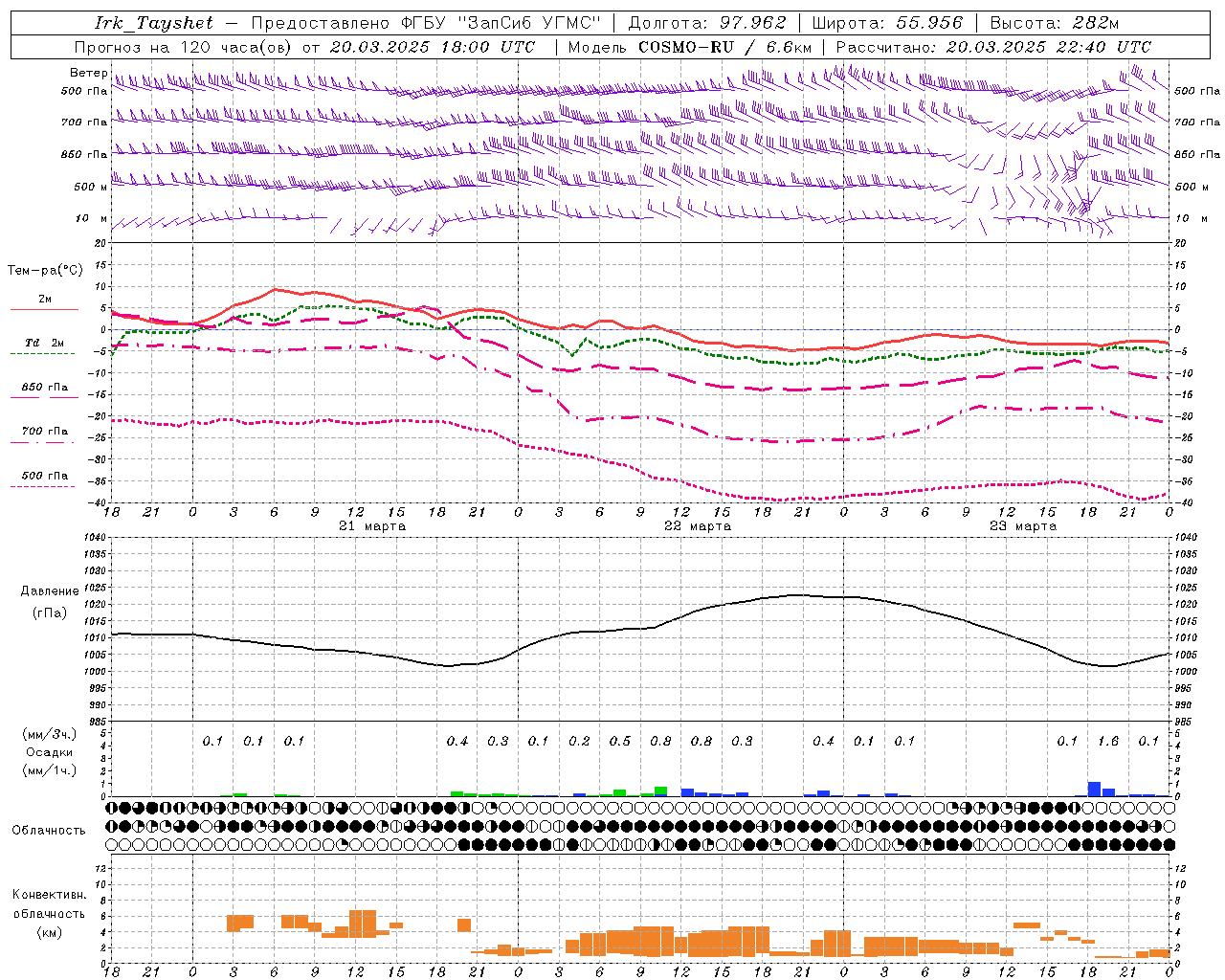The image size is (1225, 980).
Task: Click the '21 марта' date label
Action: tap(372, 526)
